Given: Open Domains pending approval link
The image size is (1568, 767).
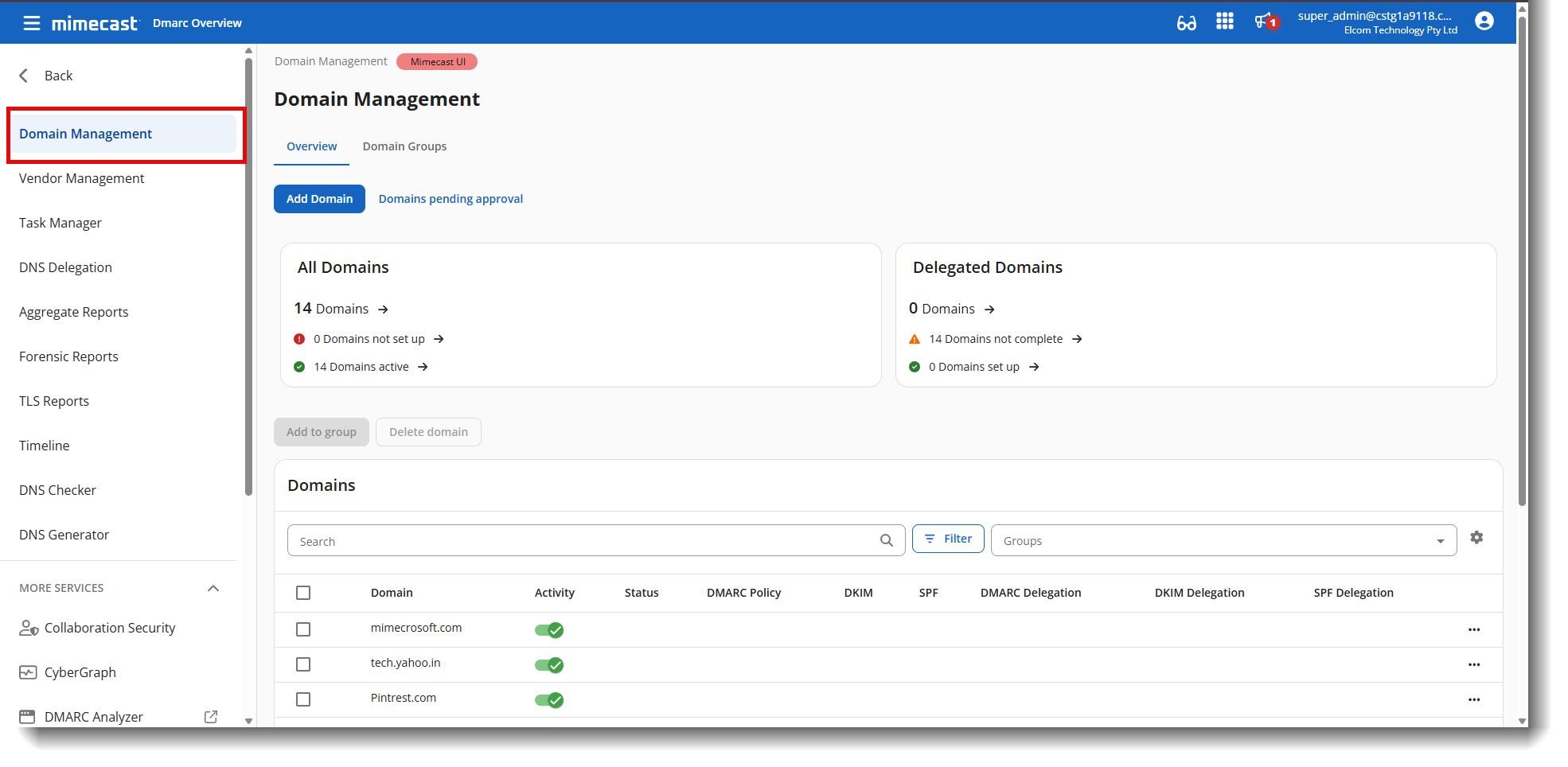Looking at the screenshot, I should pos(451,199).
